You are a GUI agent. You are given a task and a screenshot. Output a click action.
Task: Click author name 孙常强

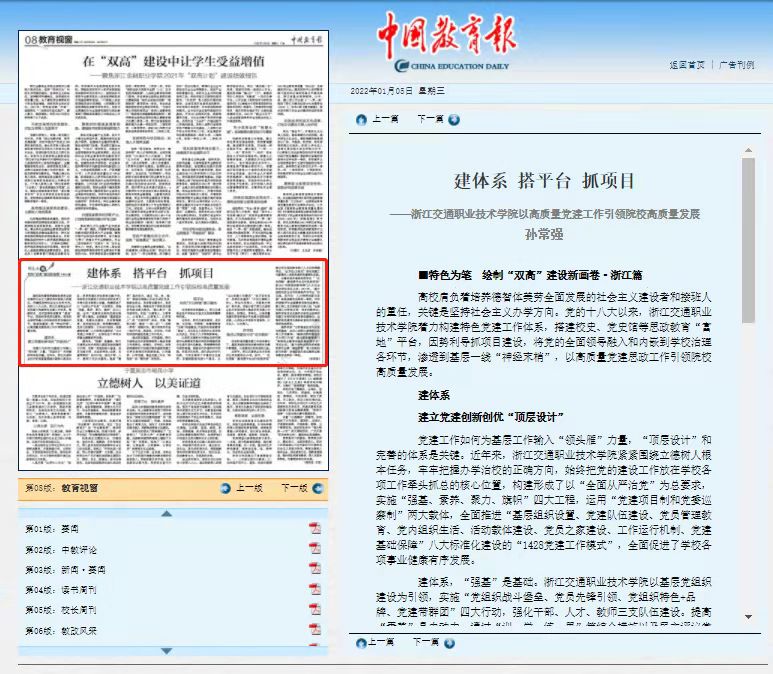tap(544, 234)
